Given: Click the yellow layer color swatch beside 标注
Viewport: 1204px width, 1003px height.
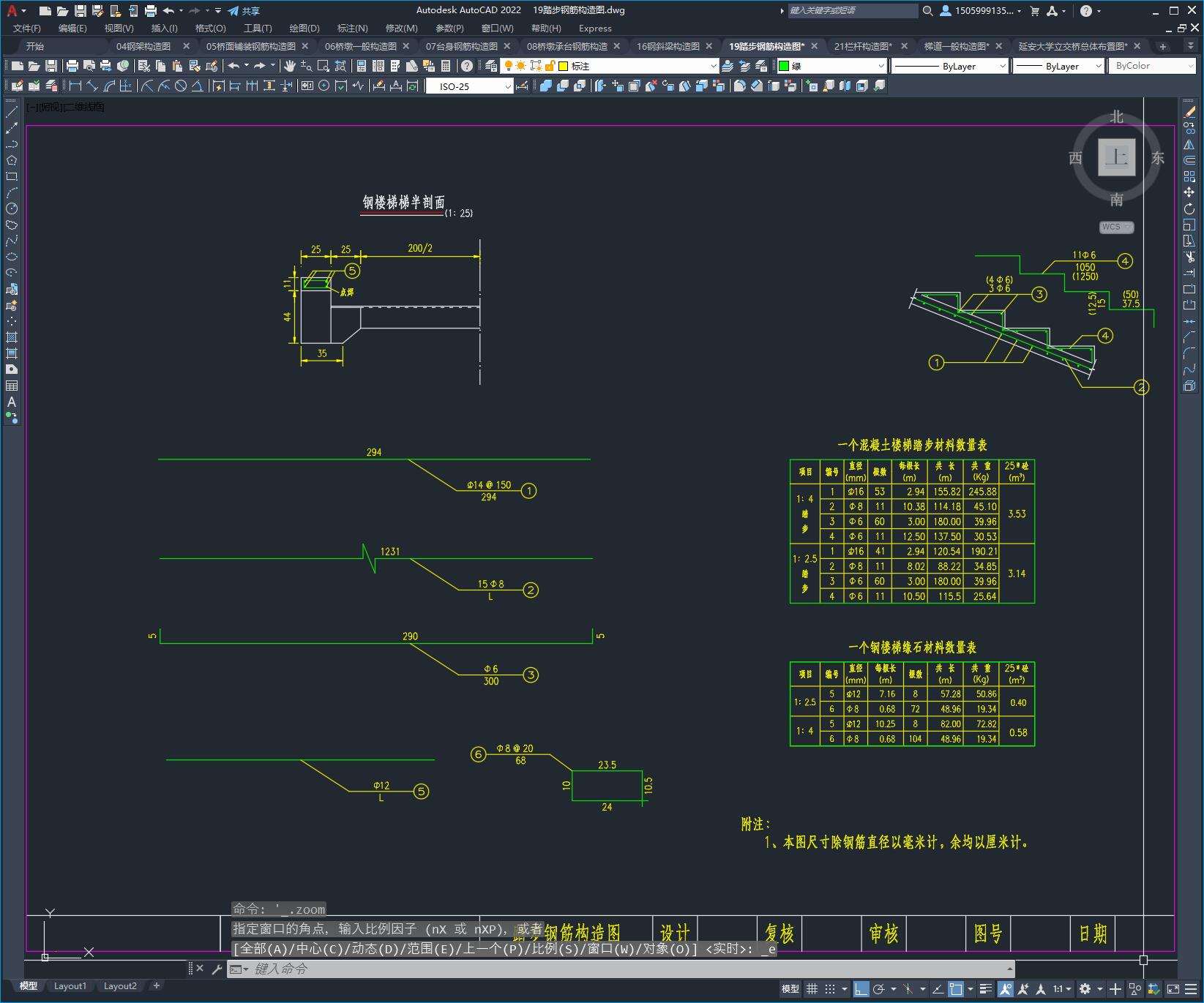Looking at the screenshot, I should (564, 66).
